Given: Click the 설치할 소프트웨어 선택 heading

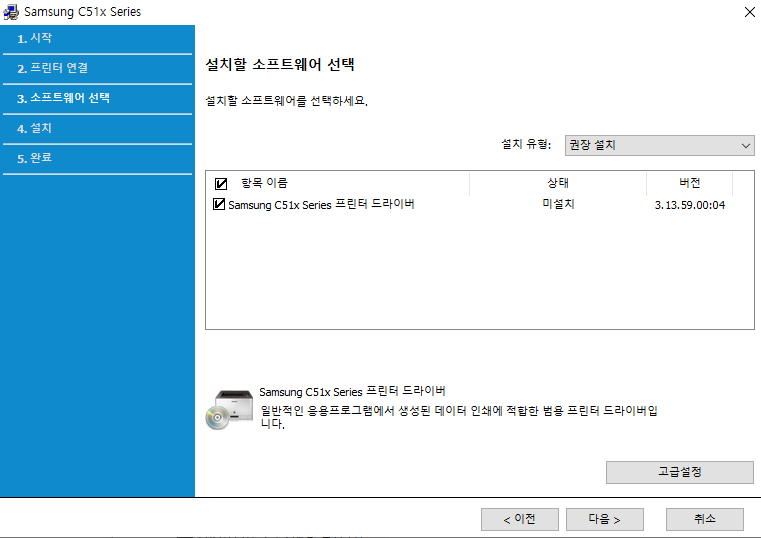Looking at the screenshot, I should [x=280, y=65].
